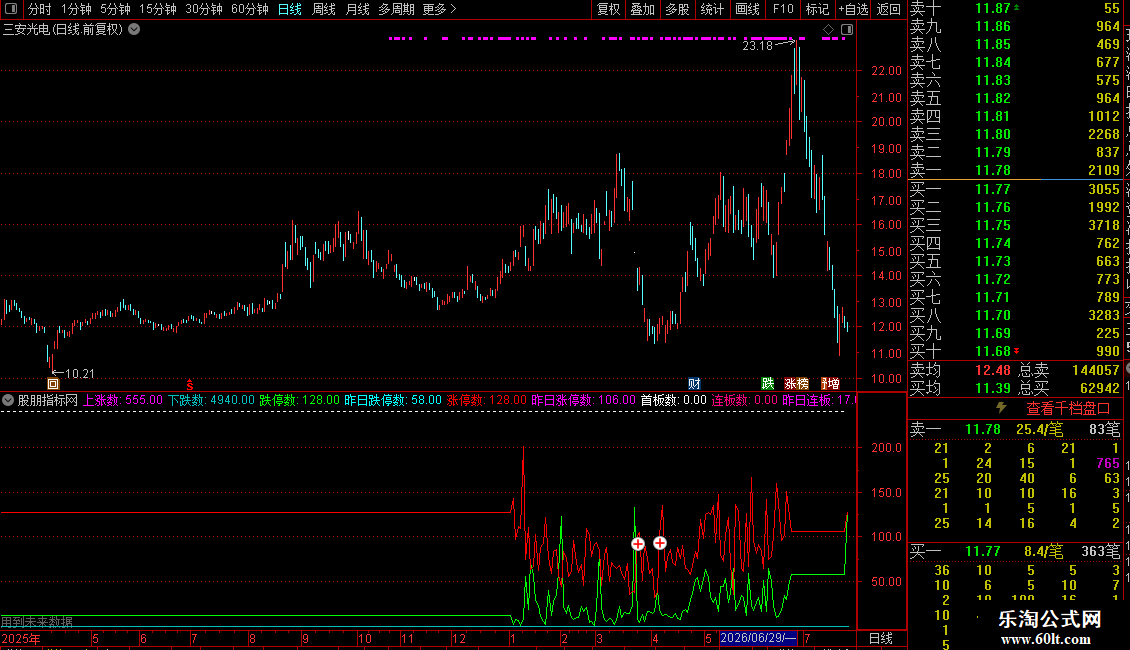Click the lightning icon beside 查看千档盘口

[x=1001, y=408]
